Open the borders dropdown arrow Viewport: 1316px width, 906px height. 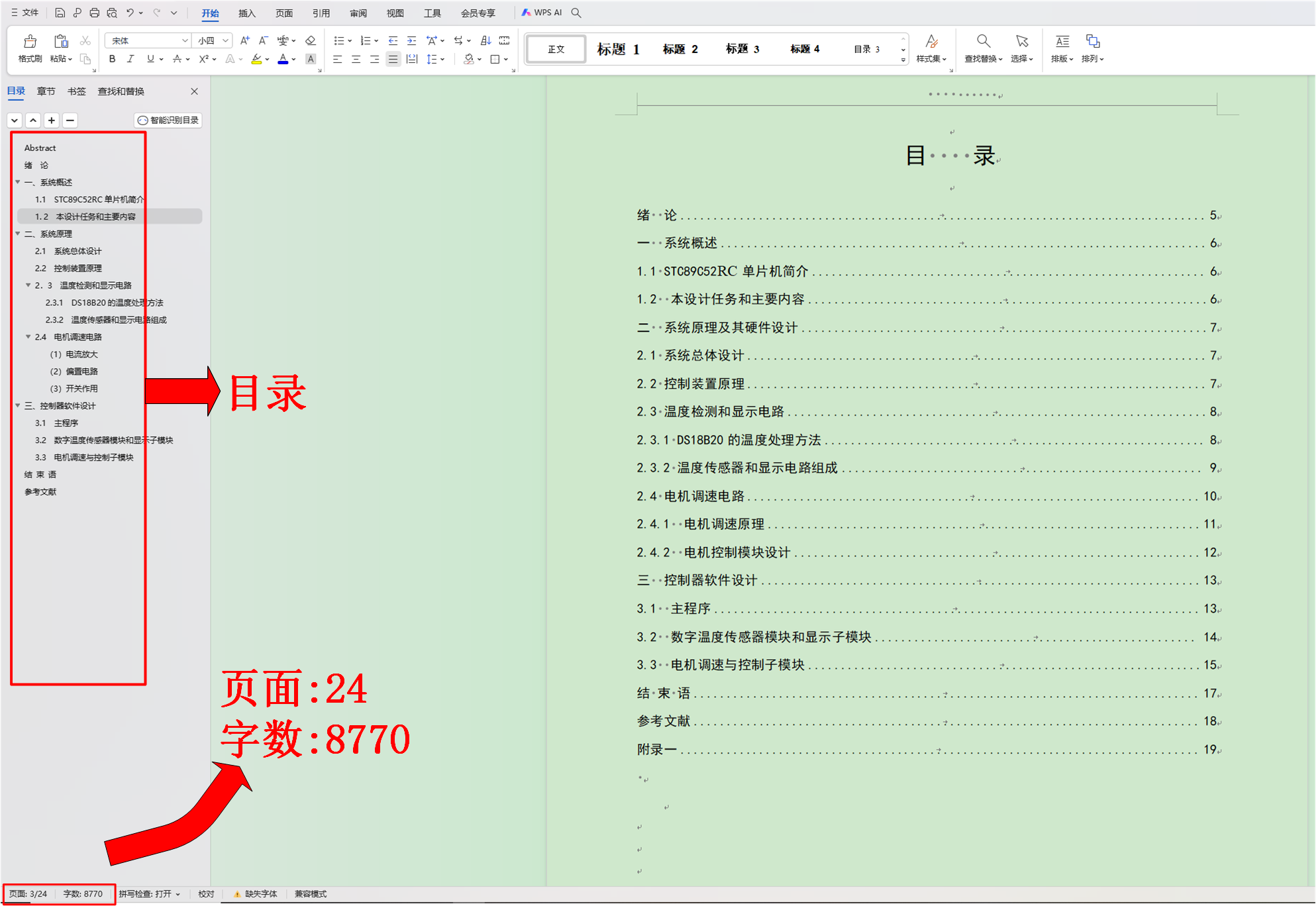click(x=505, y=59)
